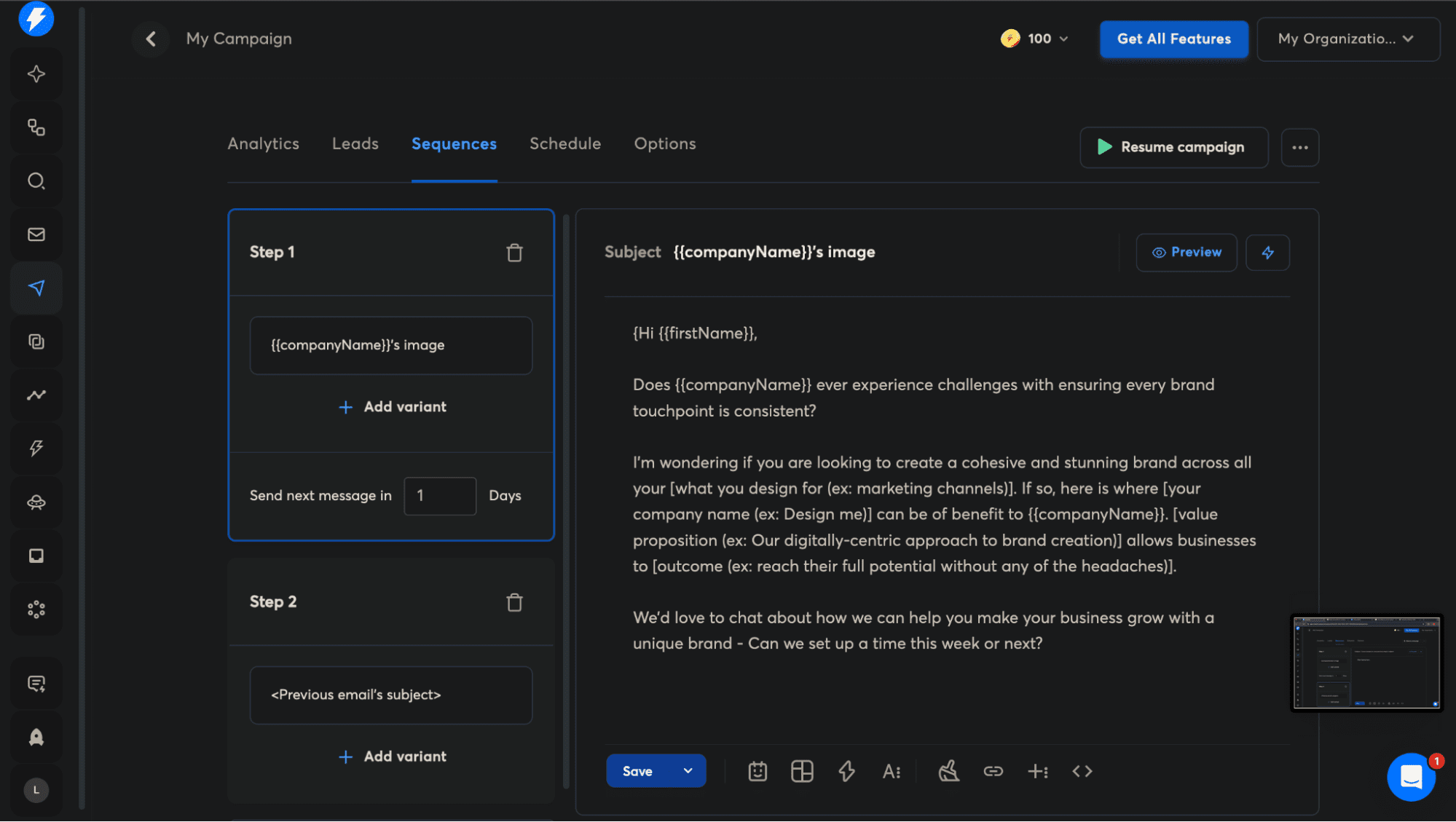Click the Resume campaign button

[x=1173, y=147]
